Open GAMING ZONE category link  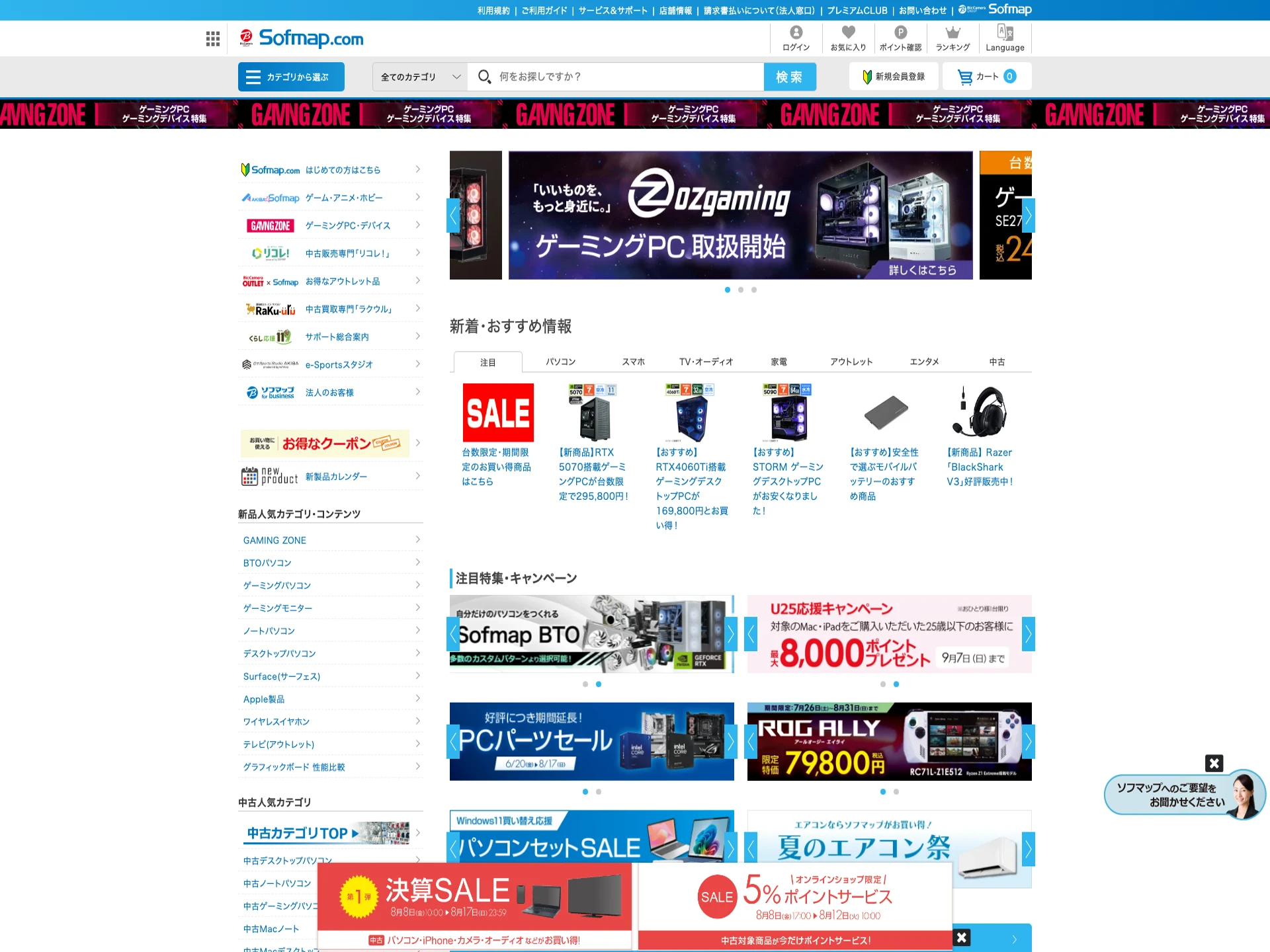coord(331,540)
